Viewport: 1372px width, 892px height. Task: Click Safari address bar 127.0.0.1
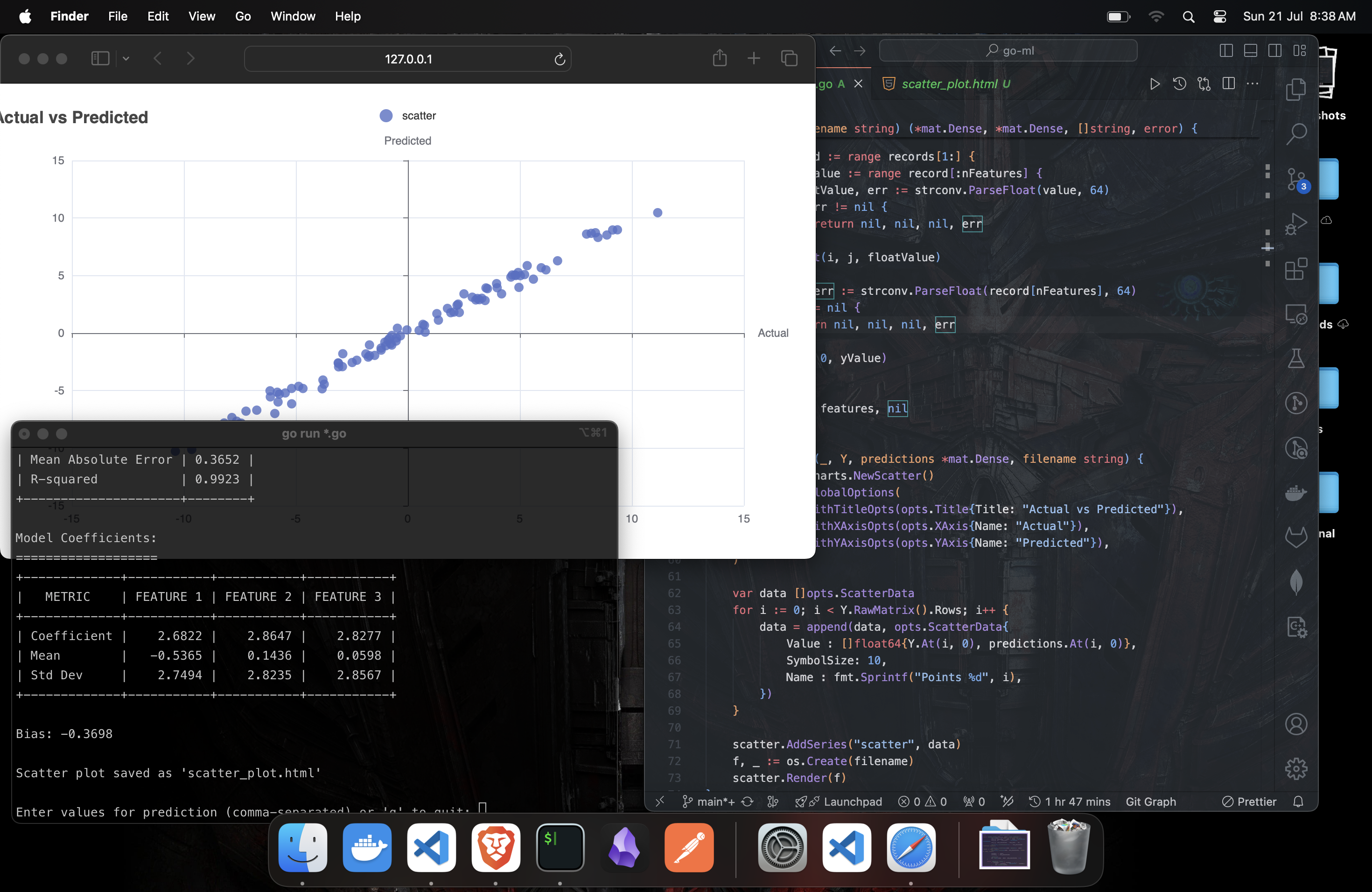coord(407,59)
